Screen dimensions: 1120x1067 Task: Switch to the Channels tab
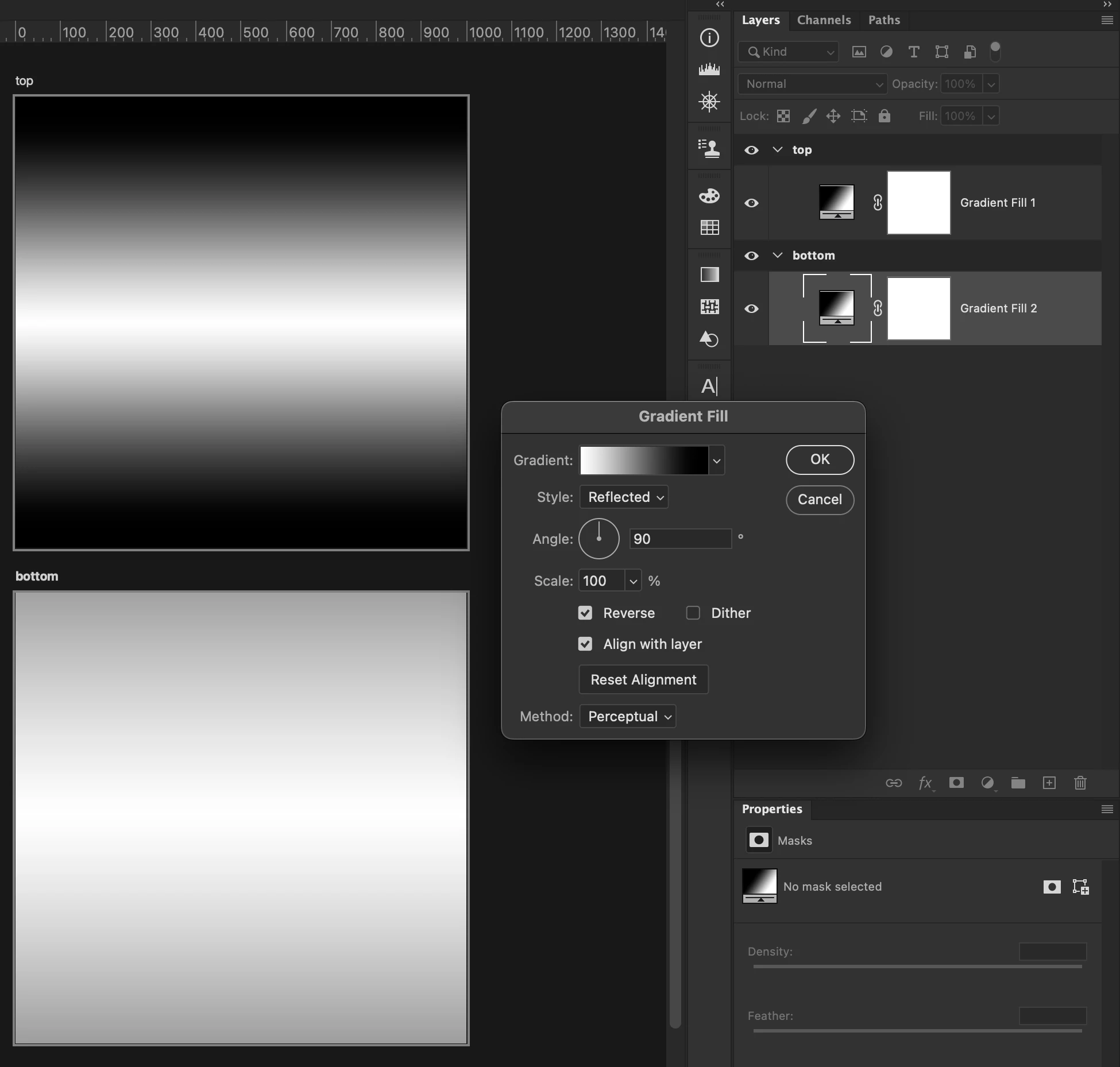point(824,20)
